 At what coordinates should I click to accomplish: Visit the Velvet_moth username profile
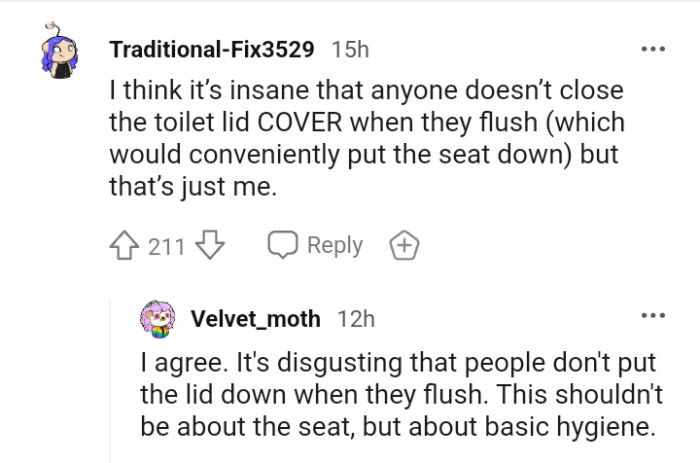click(255, 319)
